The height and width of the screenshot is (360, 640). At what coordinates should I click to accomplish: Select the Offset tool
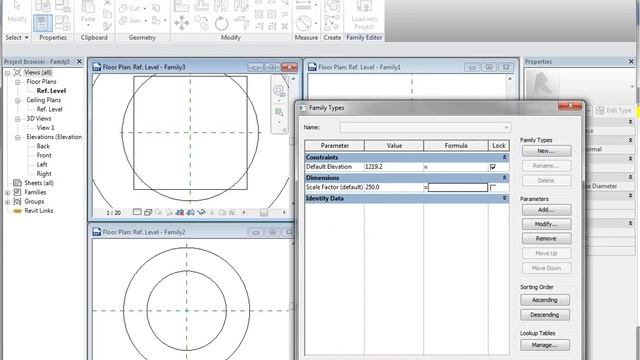click(201, 6)
